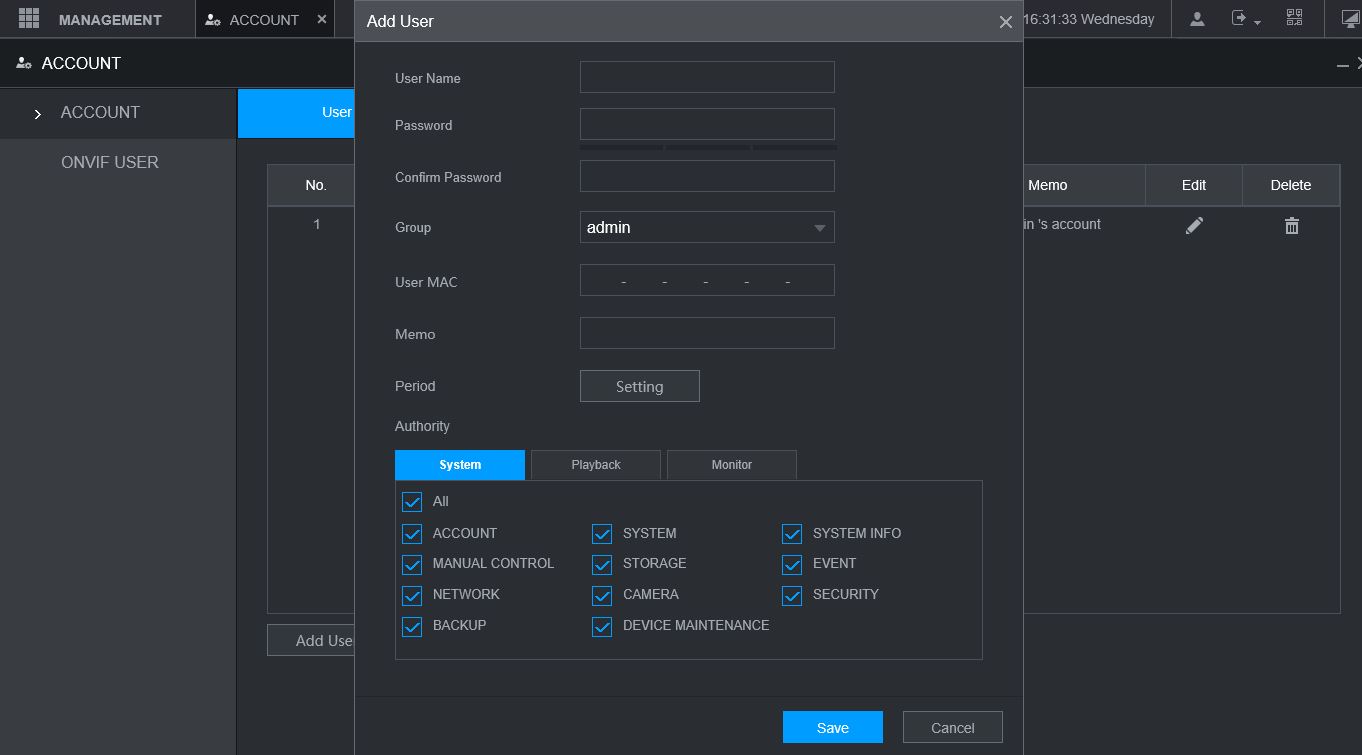Viewport: 1362px width, 755px height.
Task: Click the monitor display icon at top right
Action: (x=1350, y=19)
